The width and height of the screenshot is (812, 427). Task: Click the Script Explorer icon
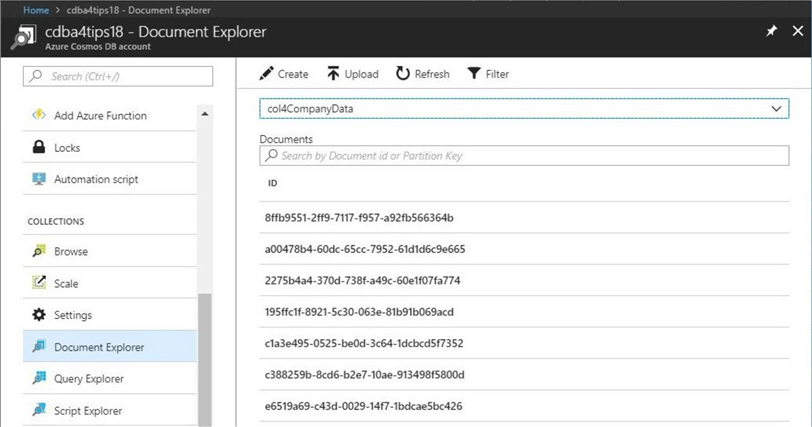(x=39, y=410)
